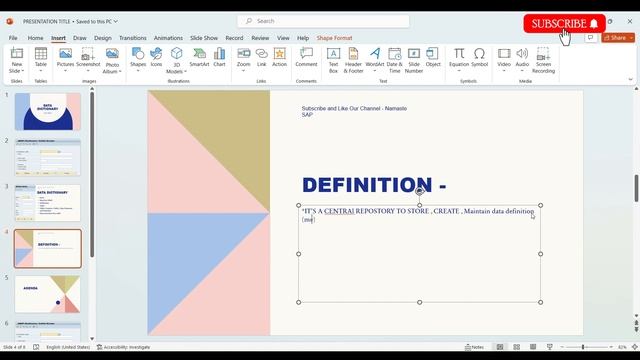Click the Slide 4 of 8 indicator
640x360 pixels.
[14, 347]
